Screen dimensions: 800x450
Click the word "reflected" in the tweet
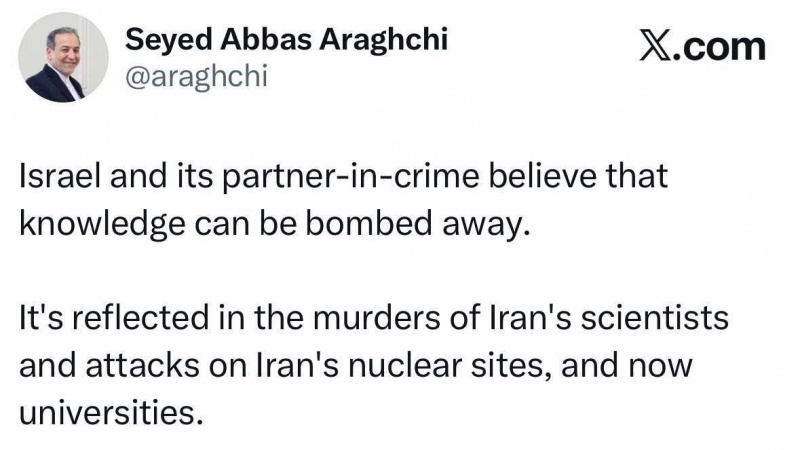122,323
